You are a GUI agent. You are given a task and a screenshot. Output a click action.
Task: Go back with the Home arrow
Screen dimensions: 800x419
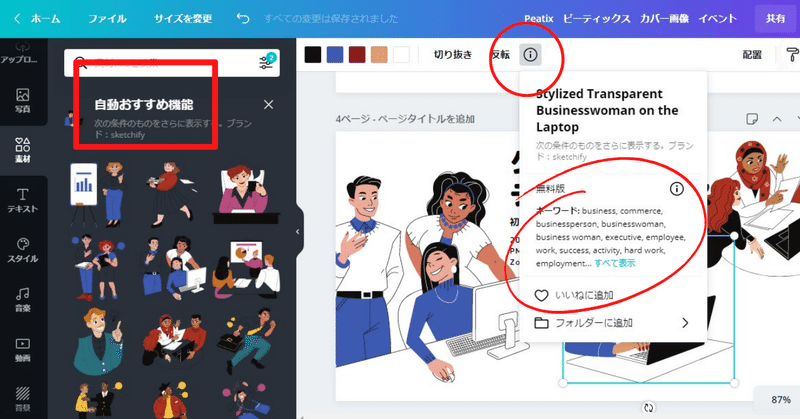coord(17,19)
